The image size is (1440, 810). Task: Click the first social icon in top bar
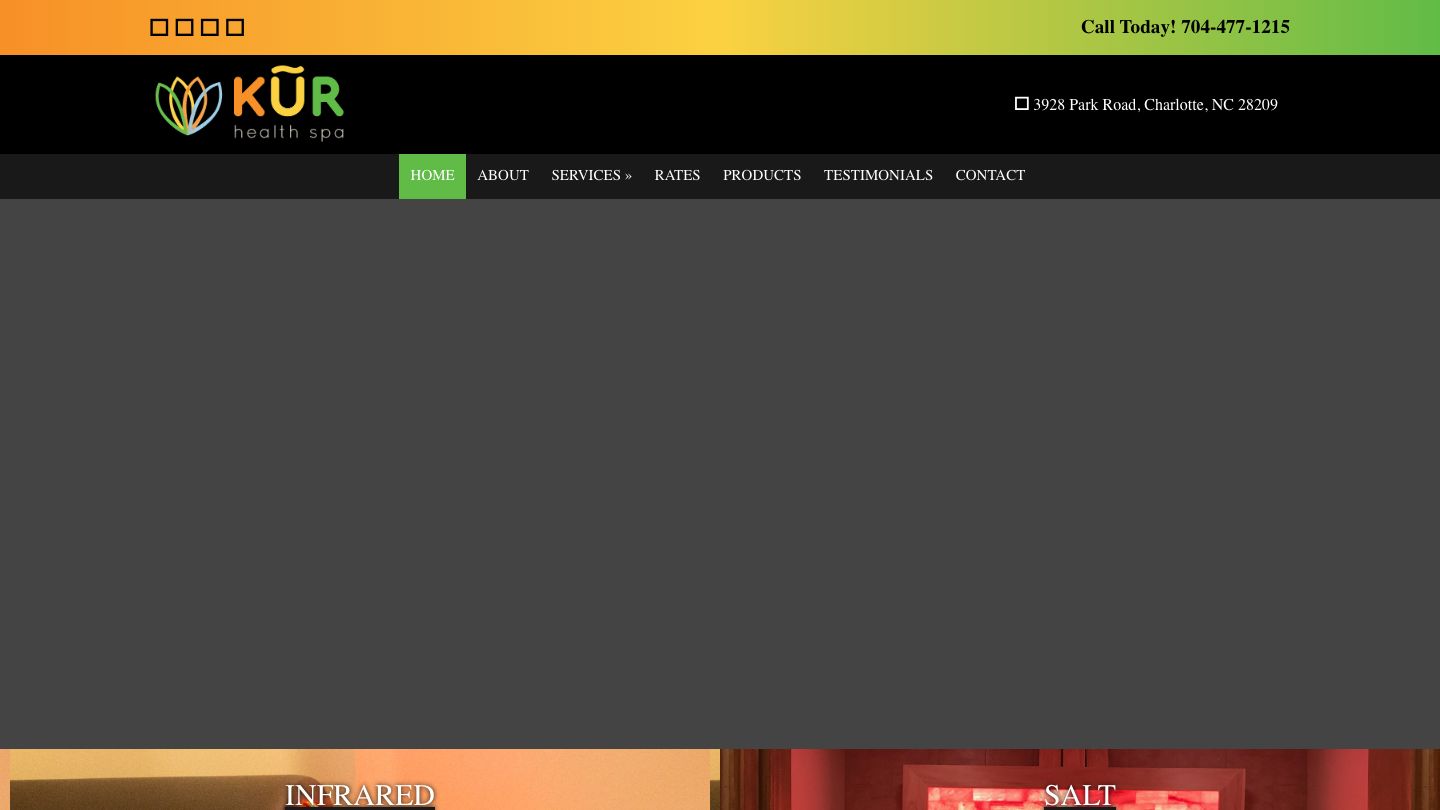[159, 27]
